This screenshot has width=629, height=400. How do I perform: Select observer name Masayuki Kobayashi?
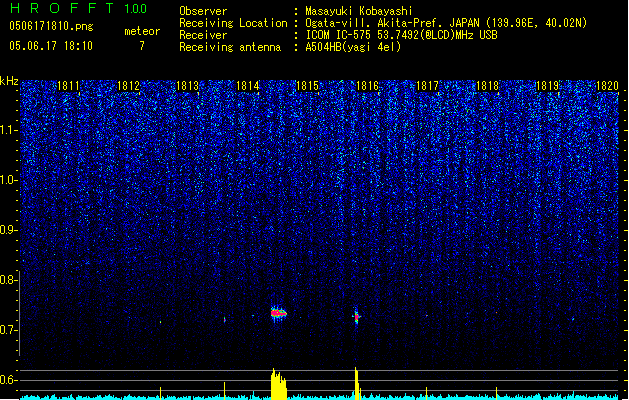point(359,11)
